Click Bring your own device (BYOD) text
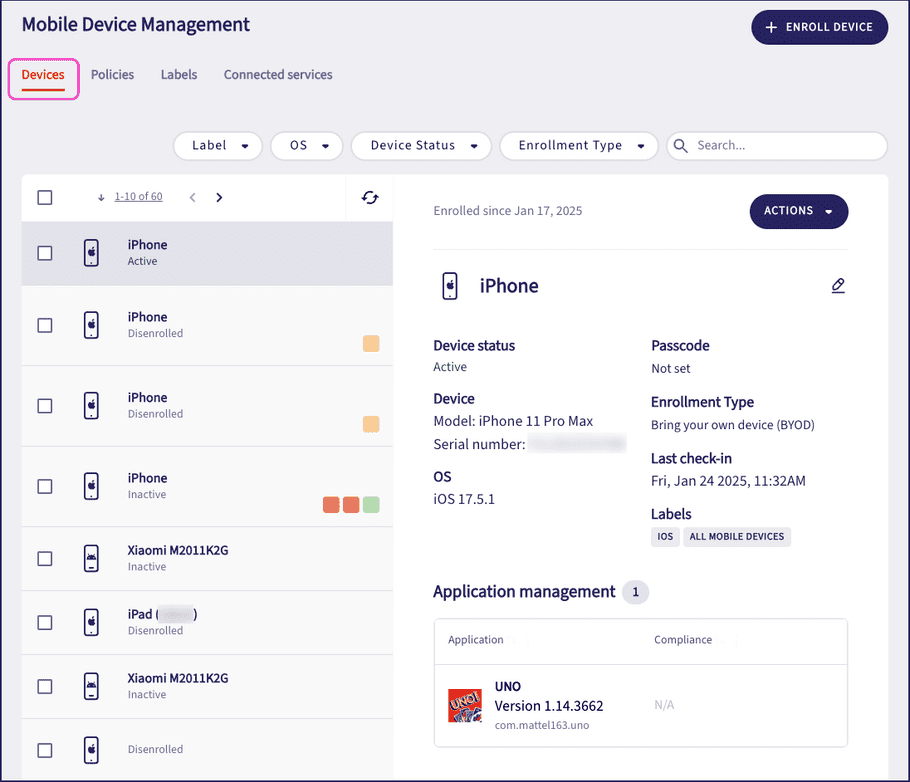 coord(732,425)
